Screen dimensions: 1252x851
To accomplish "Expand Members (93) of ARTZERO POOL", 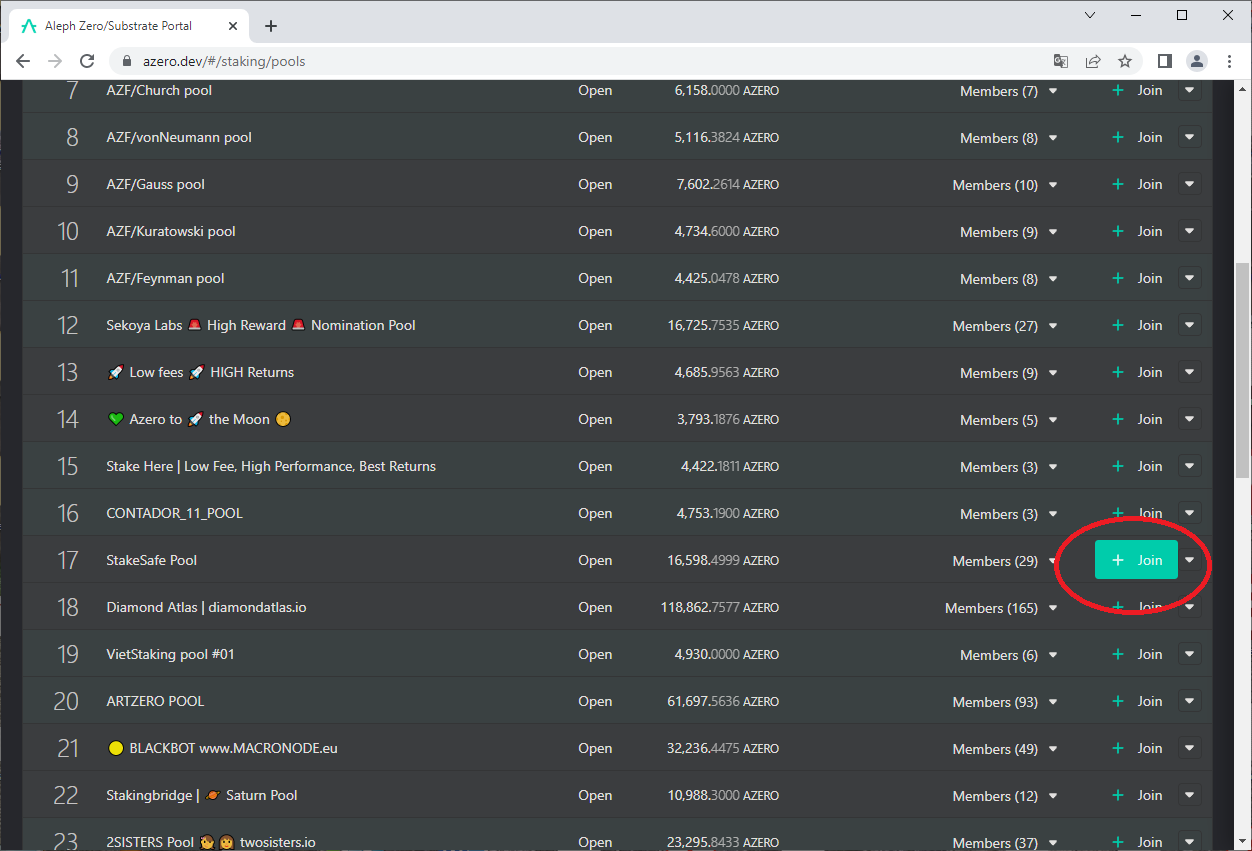I will coord(1005,702).
